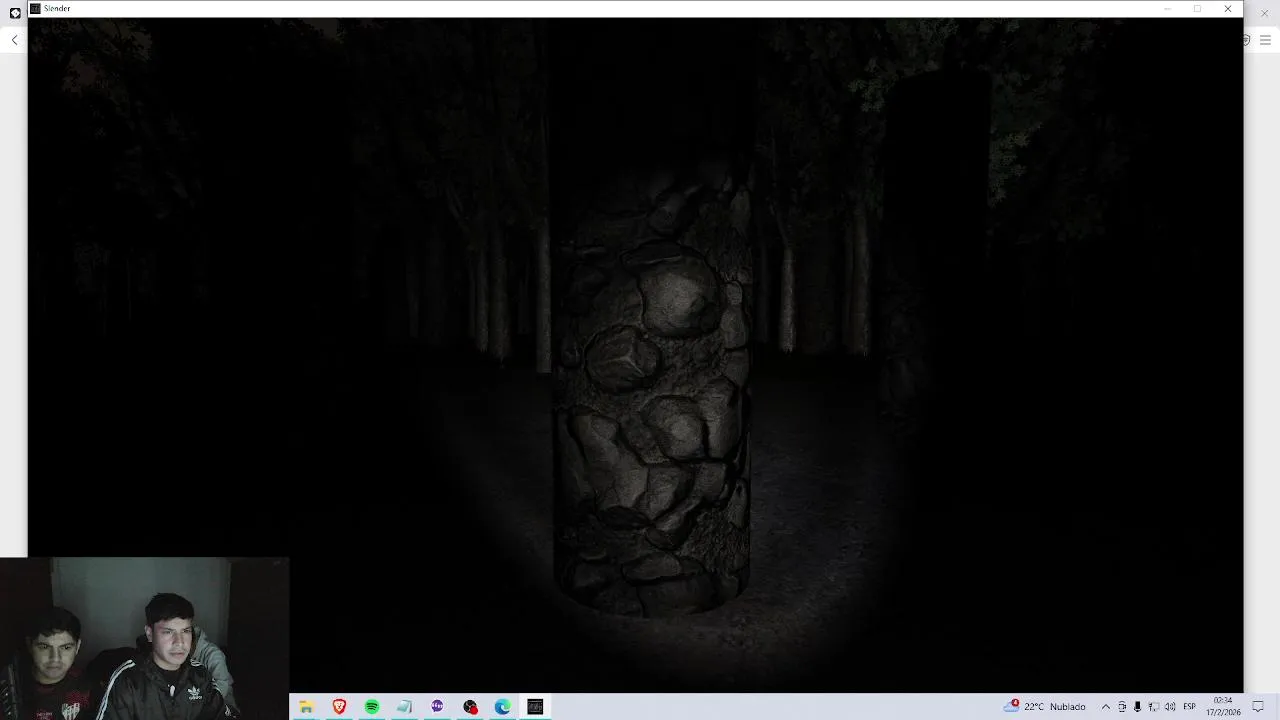Screen dimensions: 1280x720
Task: Select the Slender game taskbar icon
Action: (x=535, y=707)
